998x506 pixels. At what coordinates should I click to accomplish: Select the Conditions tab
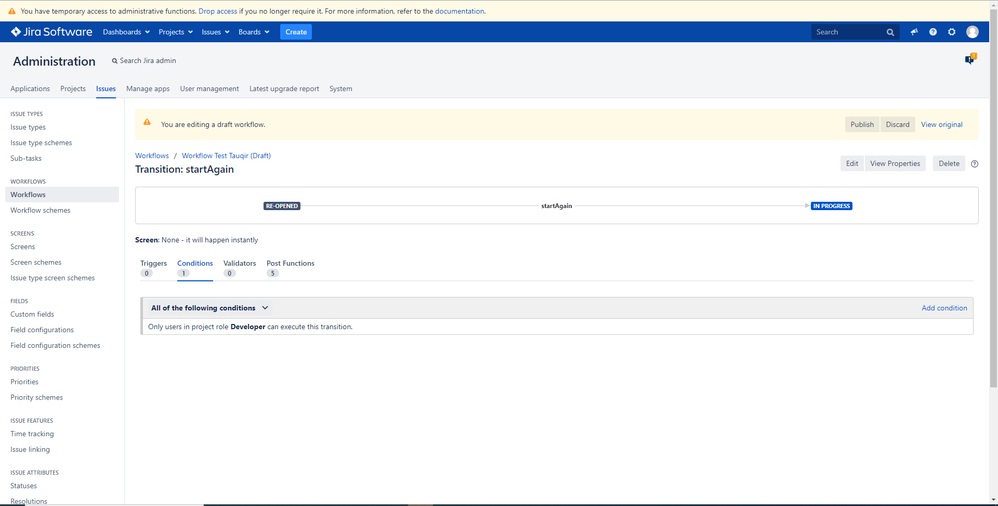195,268
